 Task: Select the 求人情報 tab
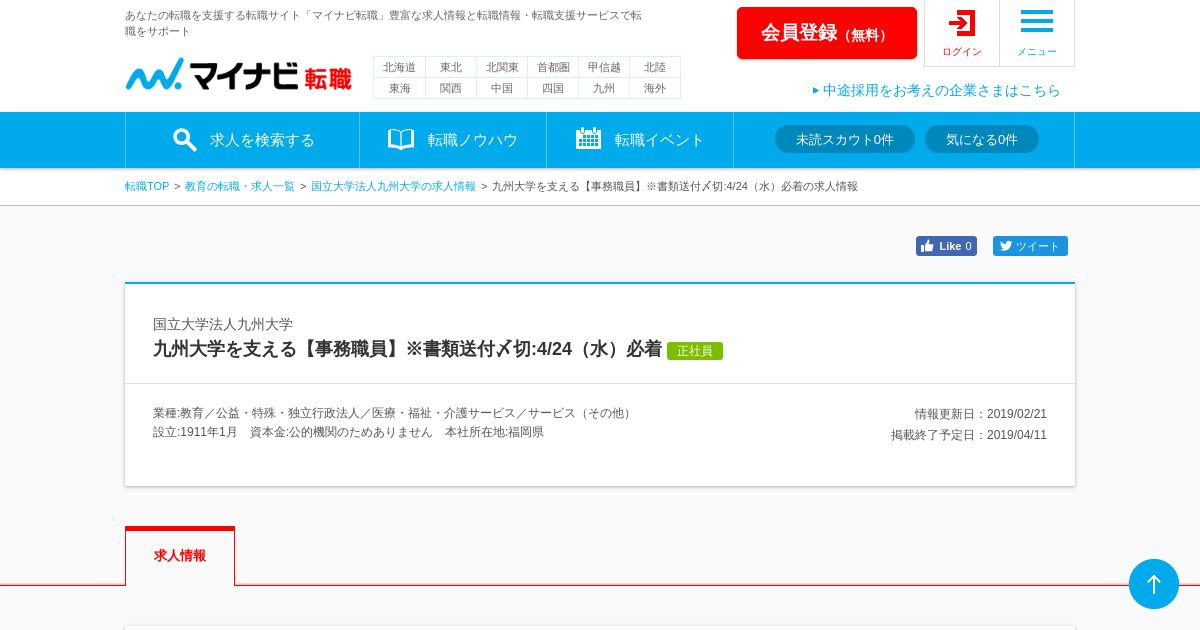180,556
